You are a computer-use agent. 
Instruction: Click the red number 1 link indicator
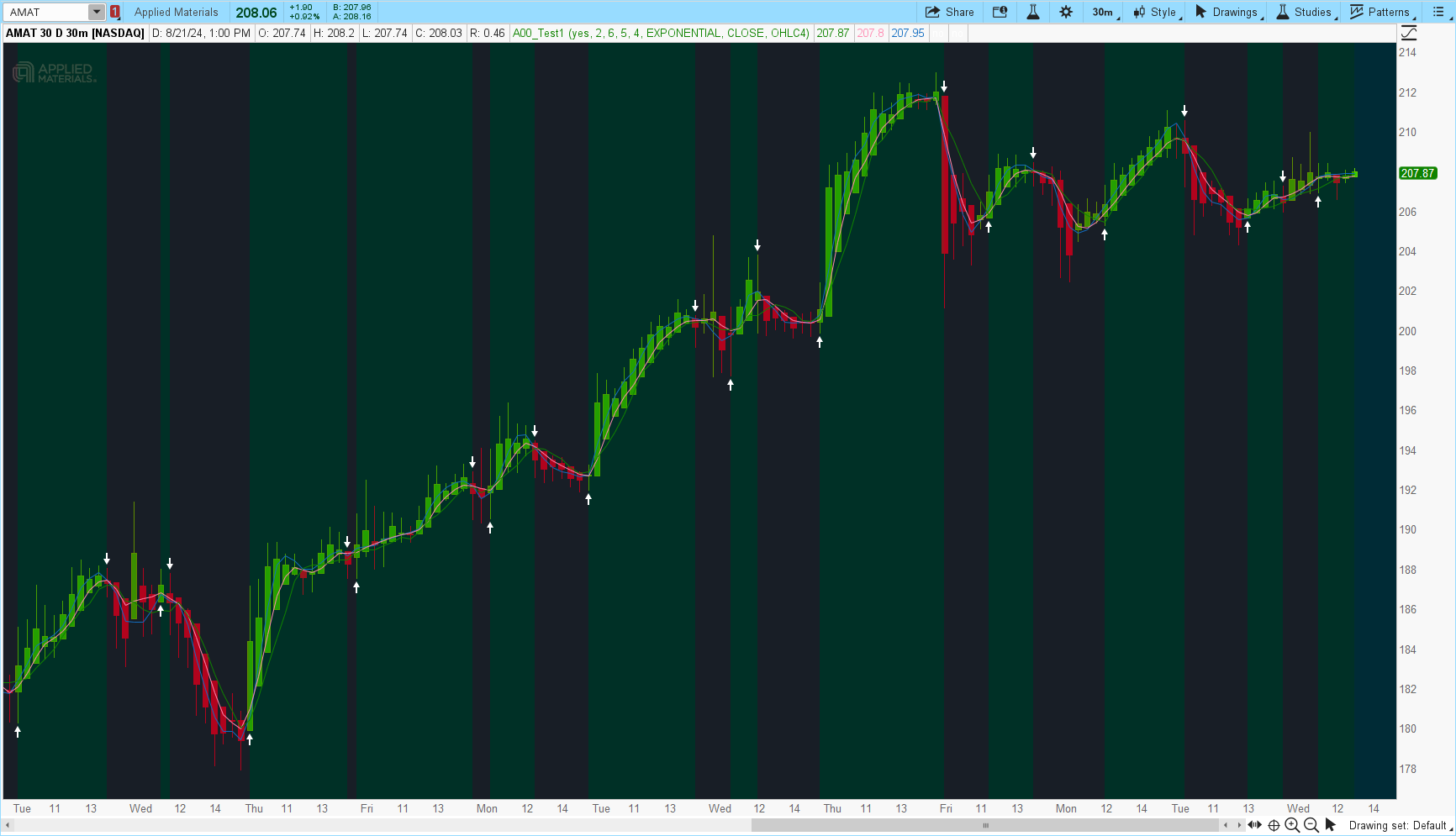tap(115, 12)
